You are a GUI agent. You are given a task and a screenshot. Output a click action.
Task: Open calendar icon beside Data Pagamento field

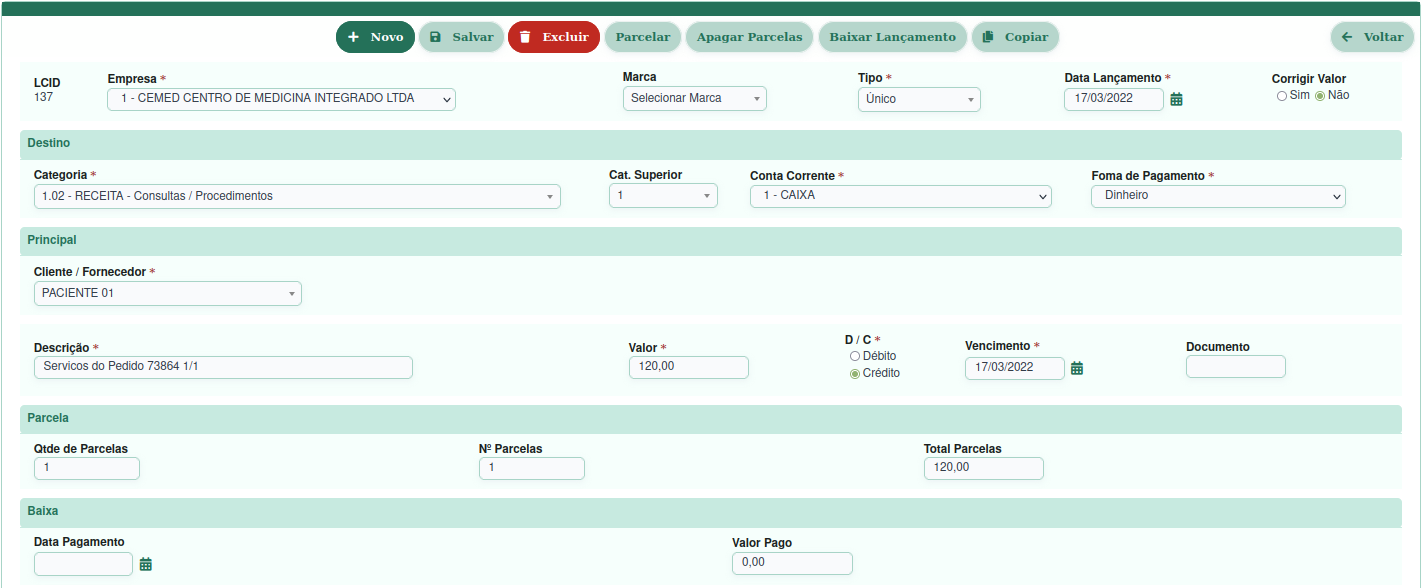point(146,564)
